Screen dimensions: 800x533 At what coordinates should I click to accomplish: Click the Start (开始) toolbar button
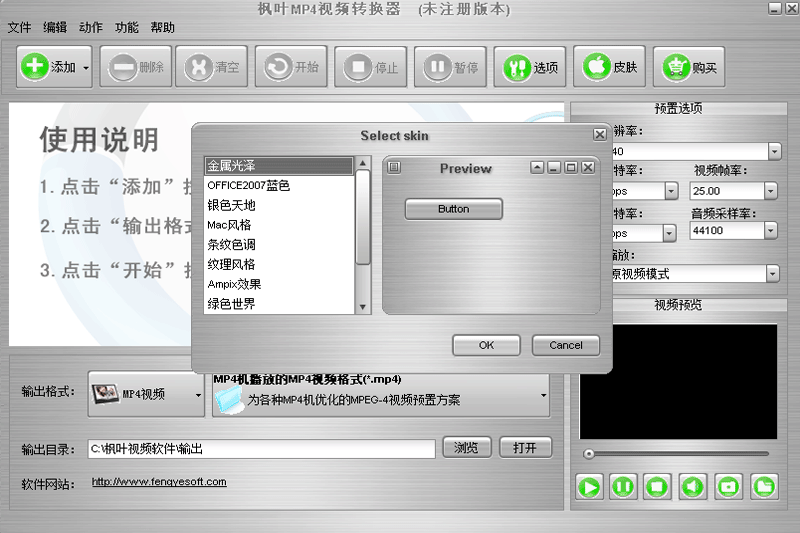[291, 67]
